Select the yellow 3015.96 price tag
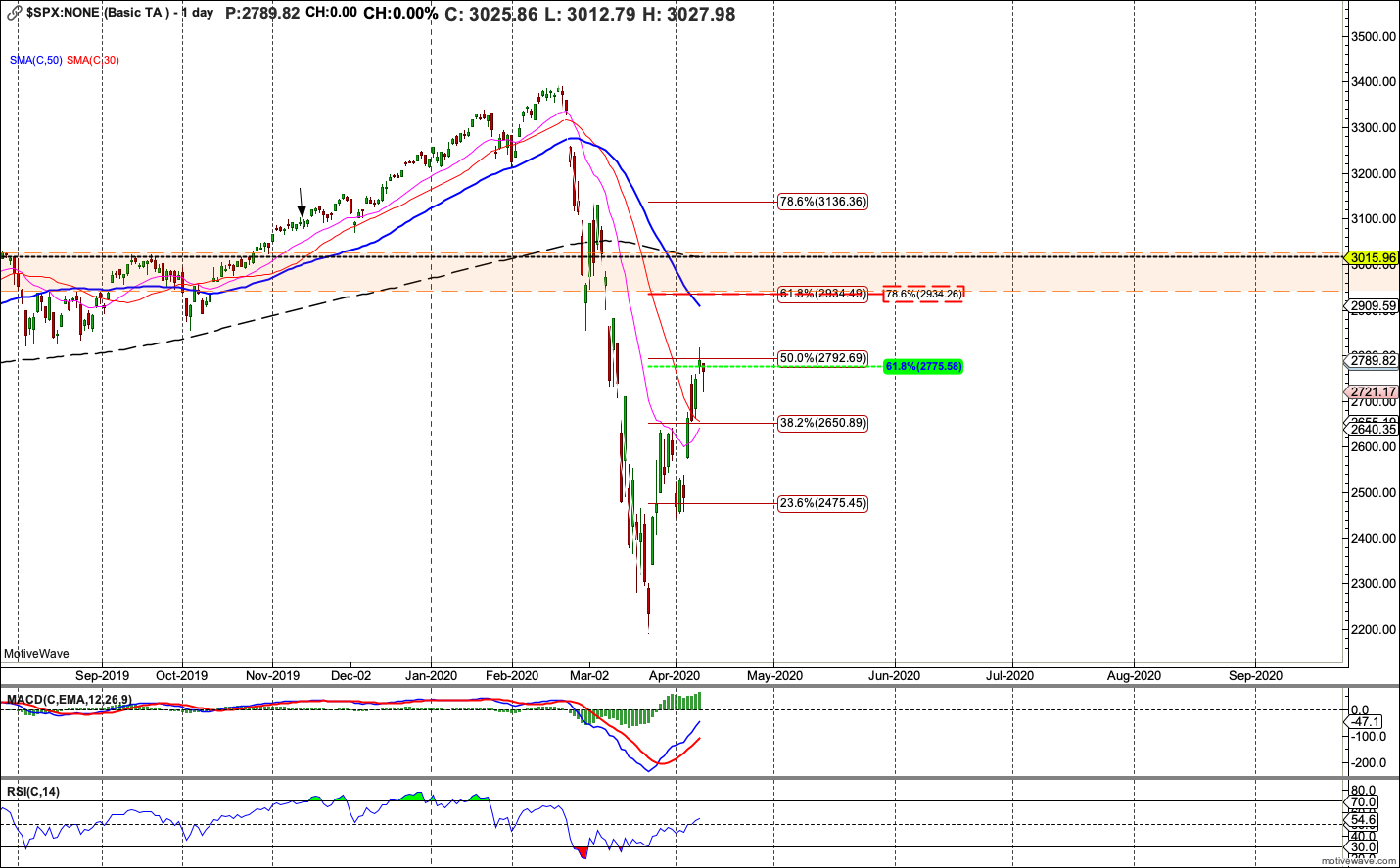Viewport: 1400px width, 868px height. click(x=1373, y=258)
